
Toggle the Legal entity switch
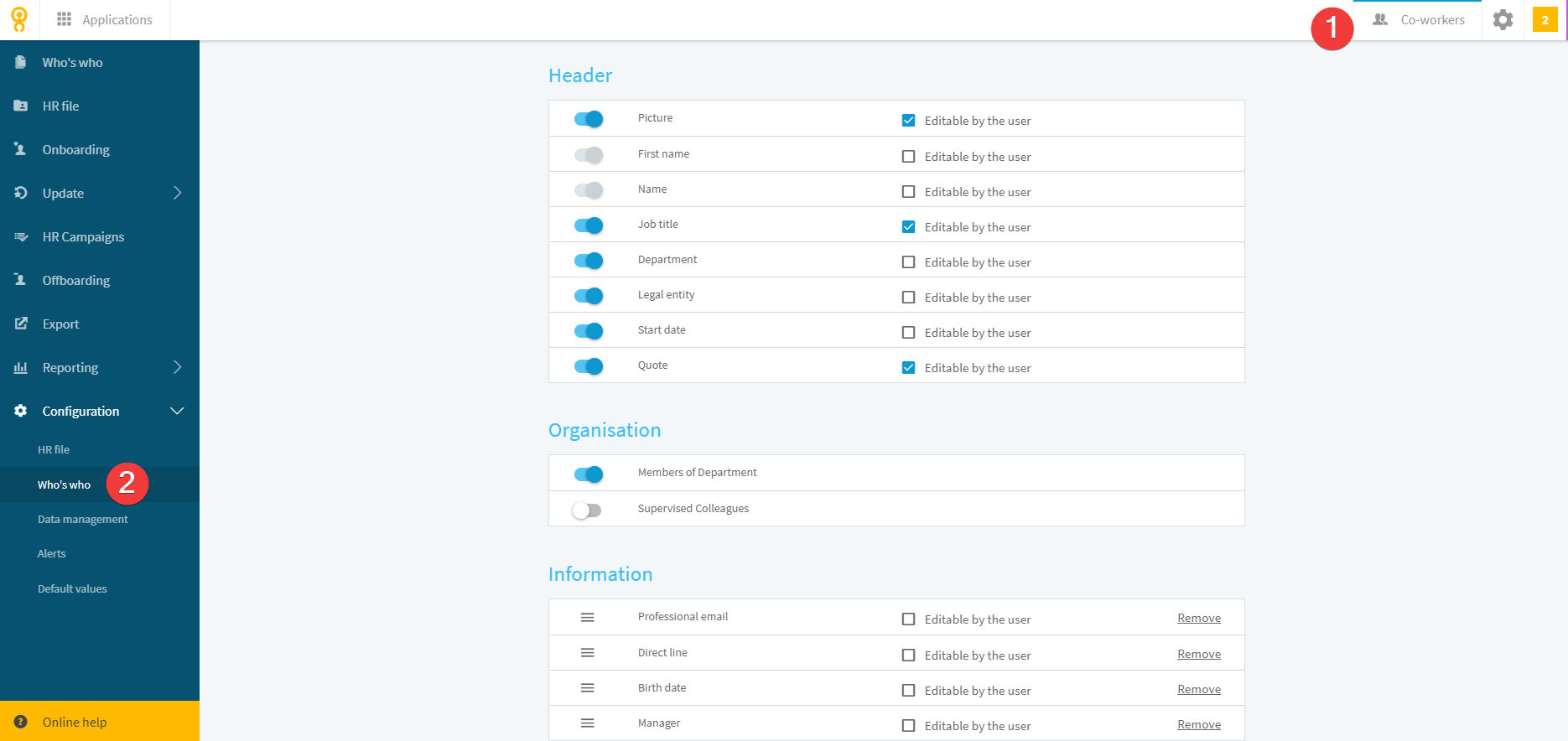tap(589, 296)
